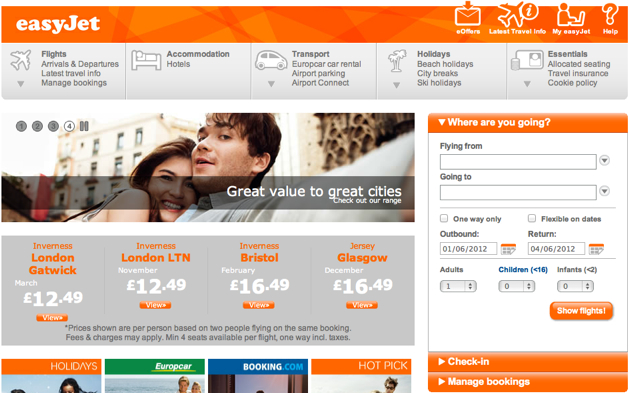Click the Going to input field
630x393 pixels.
tap(518, 192)
